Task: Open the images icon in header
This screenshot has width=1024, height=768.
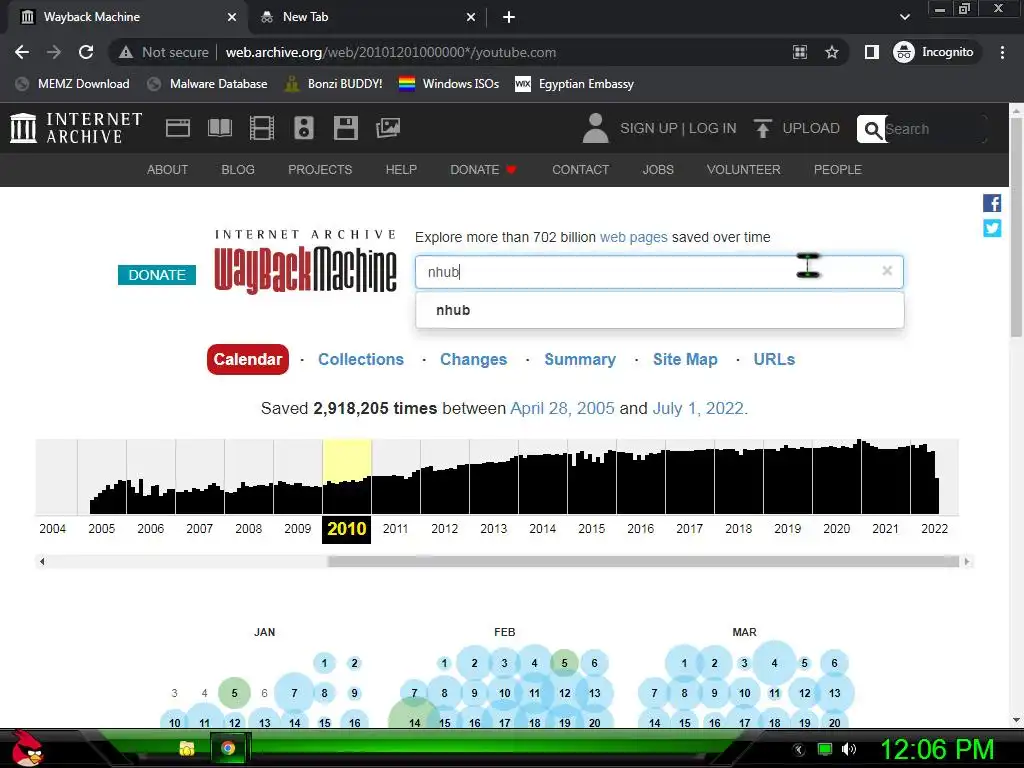Action: point(388,128)
